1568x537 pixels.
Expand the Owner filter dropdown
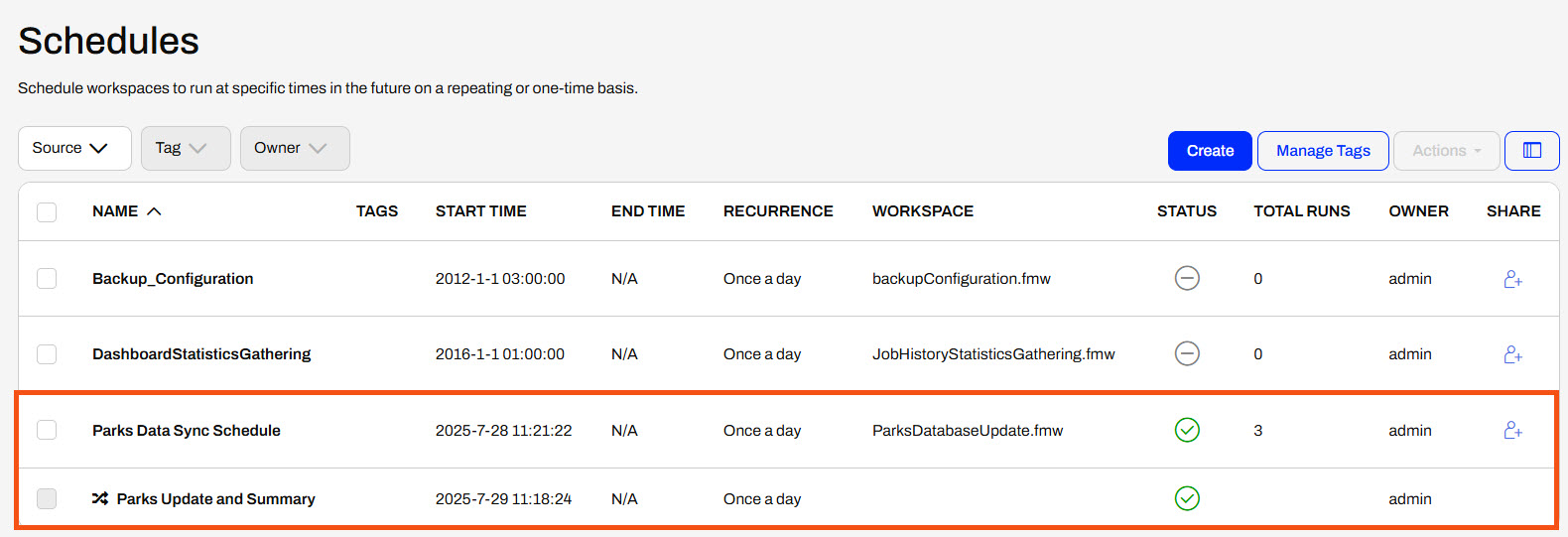pos(295,148)
